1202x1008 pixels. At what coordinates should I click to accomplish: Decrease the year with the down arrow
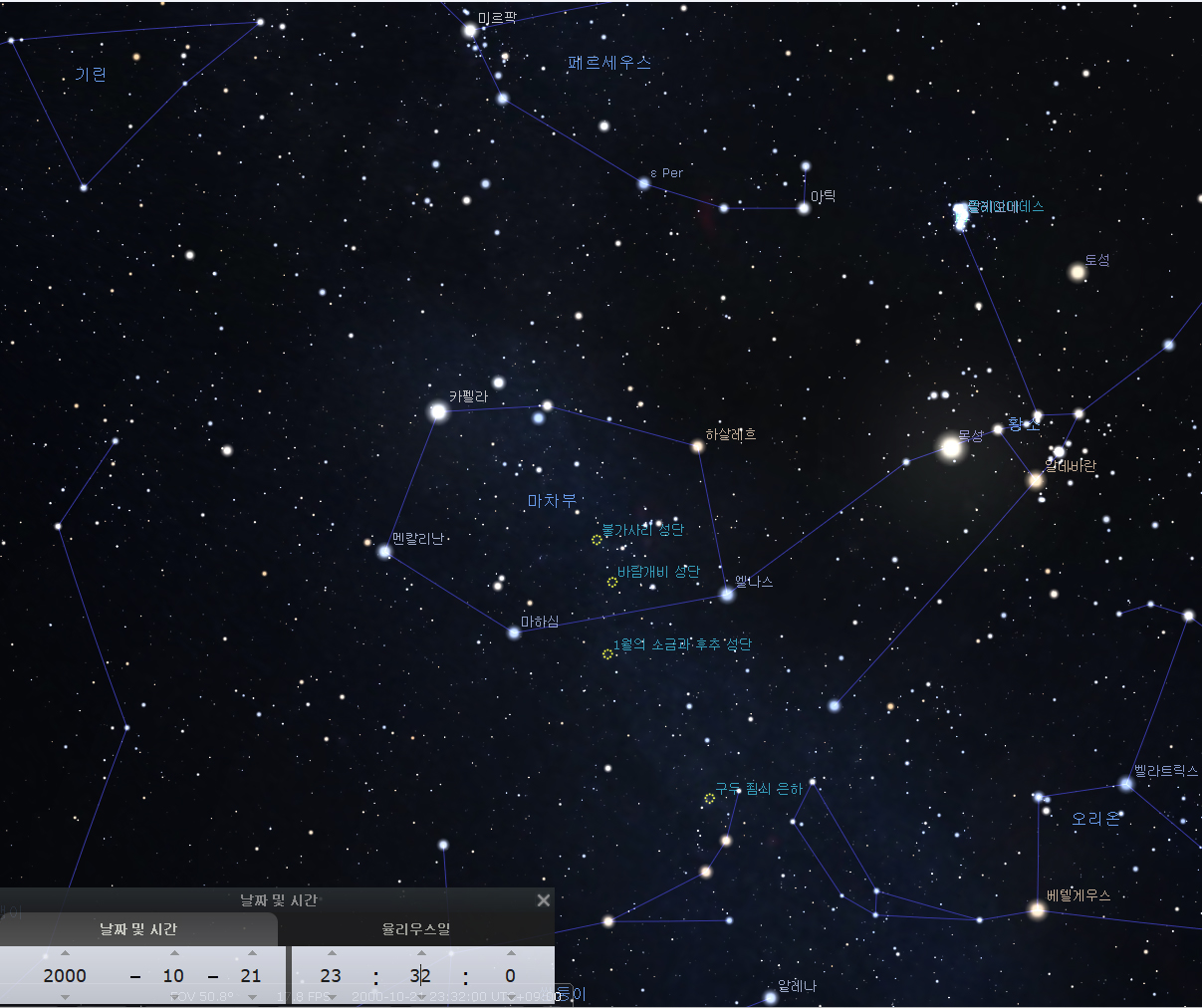pos(65,997)
